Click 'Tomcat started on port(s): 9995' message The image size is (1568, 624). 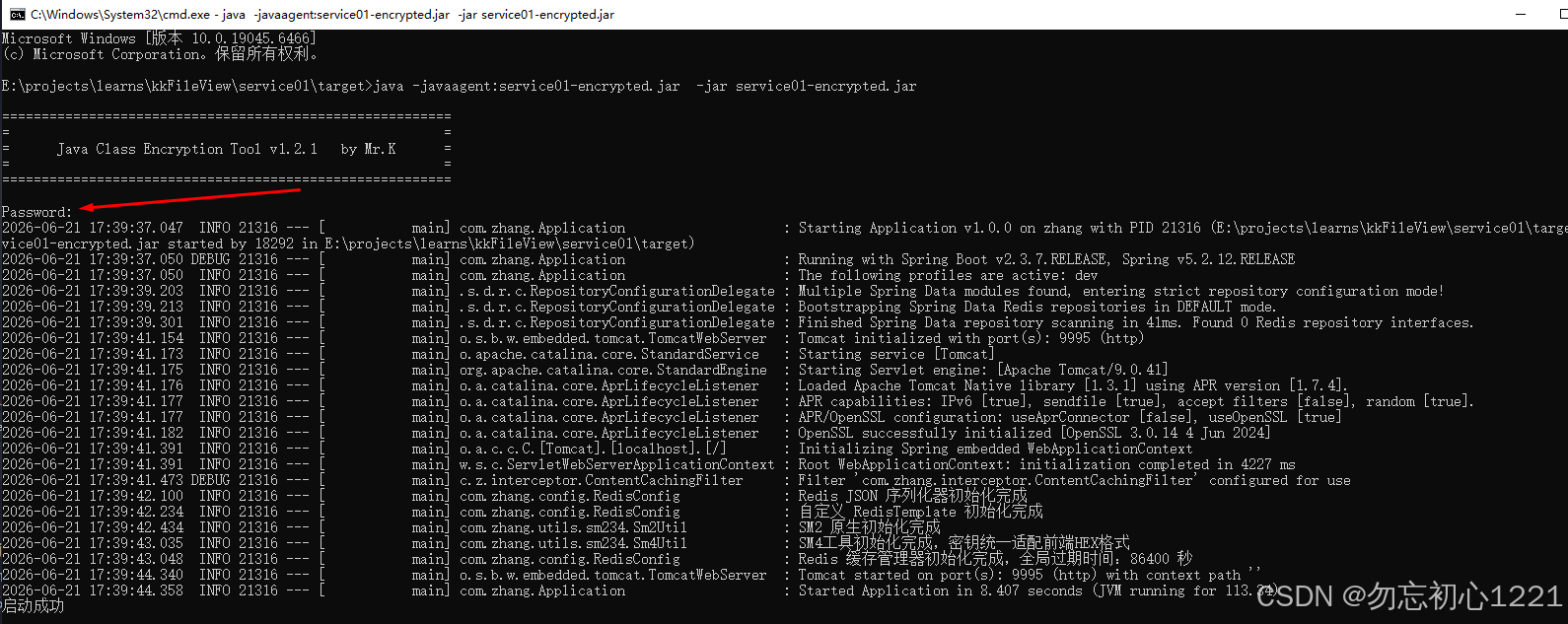click(1030, 575)
